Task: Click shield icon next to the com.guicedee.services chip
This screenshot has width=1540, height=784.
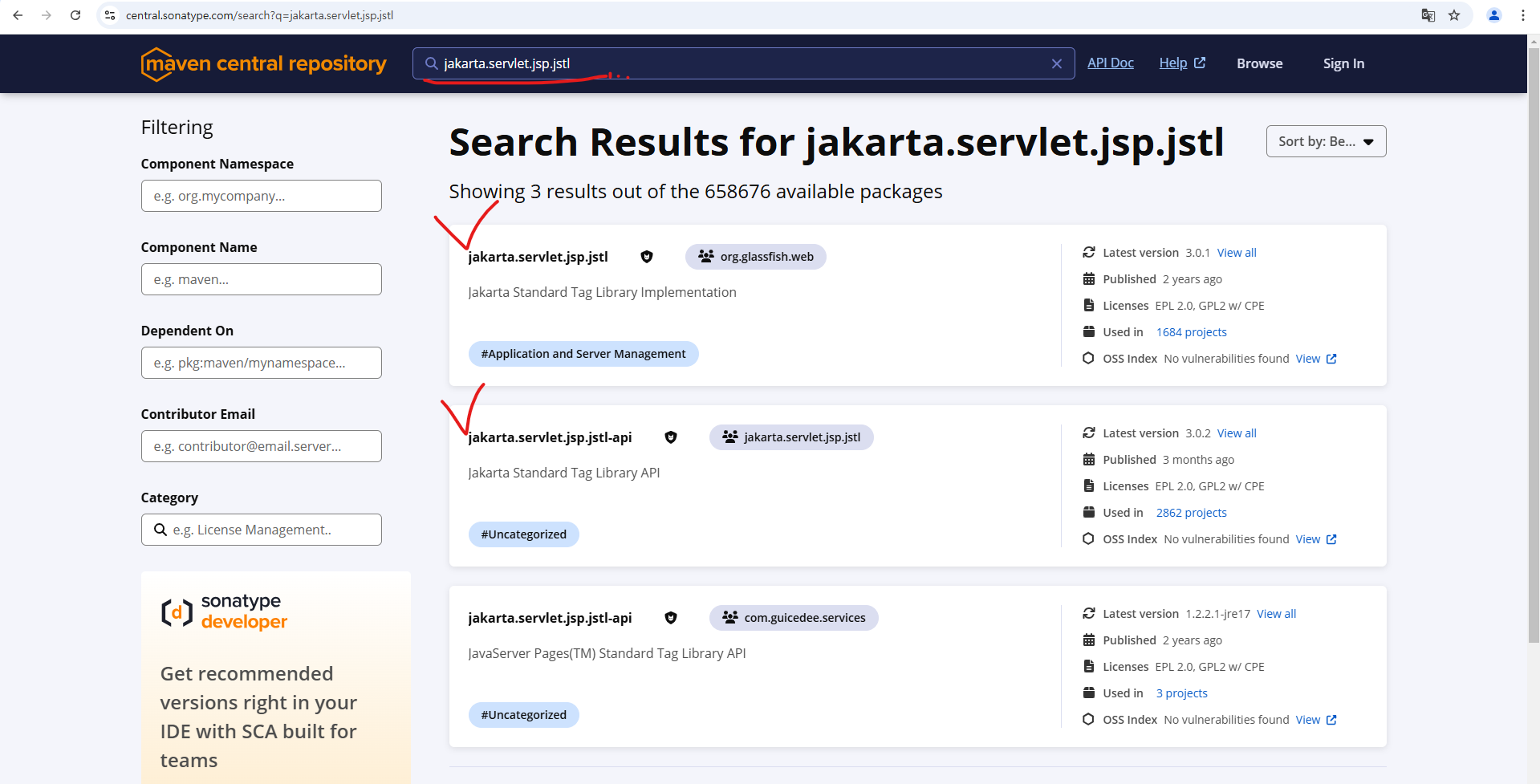Action: pos(671,618)
